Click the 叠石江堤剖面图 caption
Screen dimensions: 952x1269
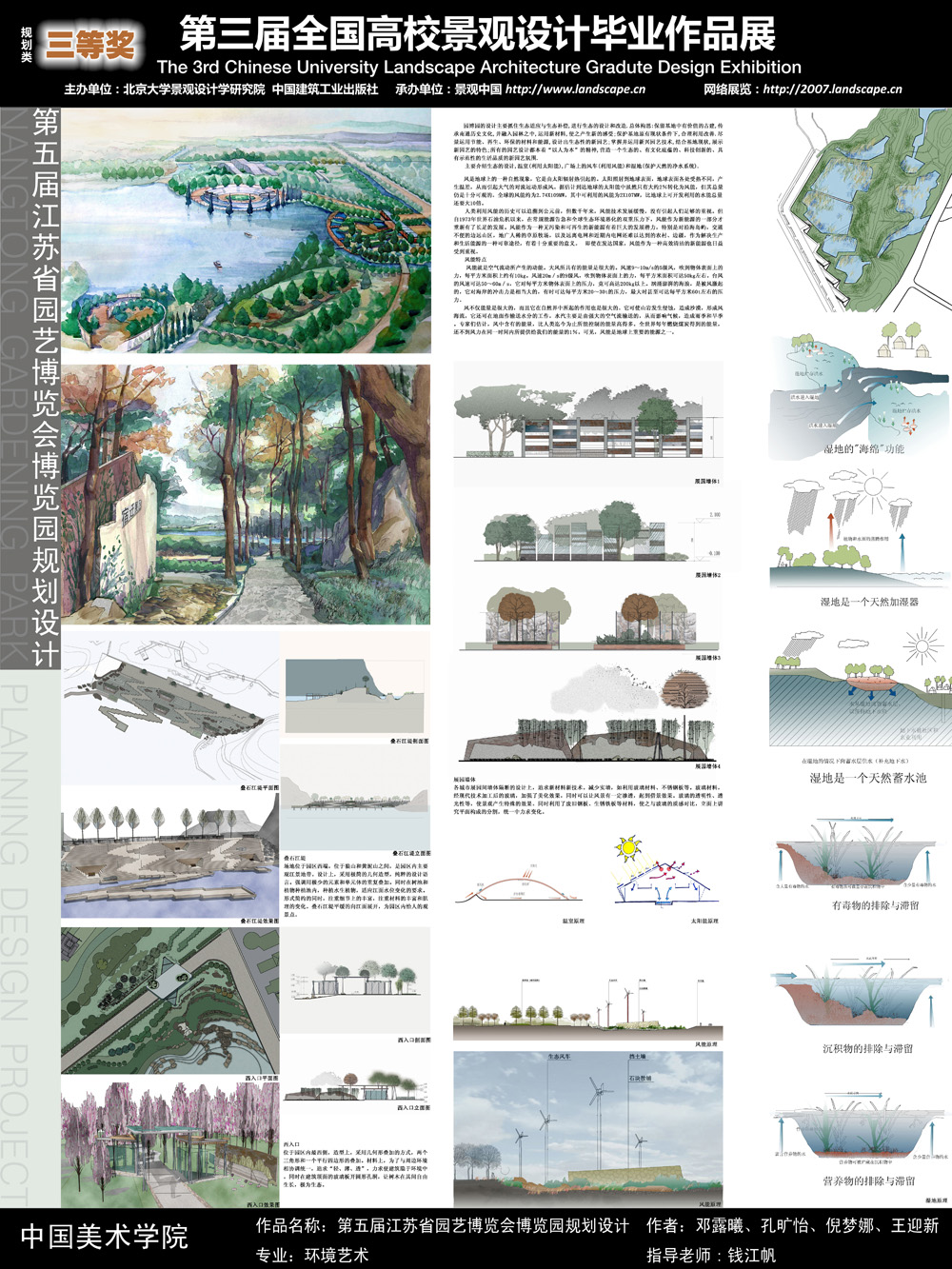coord(410,741)
